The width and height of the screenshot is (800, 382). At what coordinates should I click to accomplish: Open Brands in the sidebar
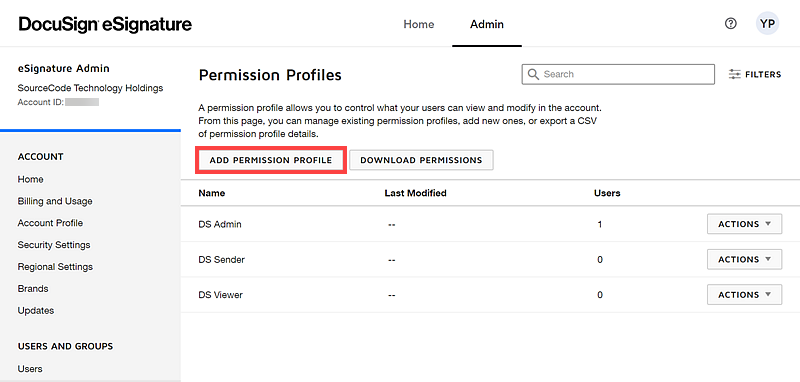[33, 289]
